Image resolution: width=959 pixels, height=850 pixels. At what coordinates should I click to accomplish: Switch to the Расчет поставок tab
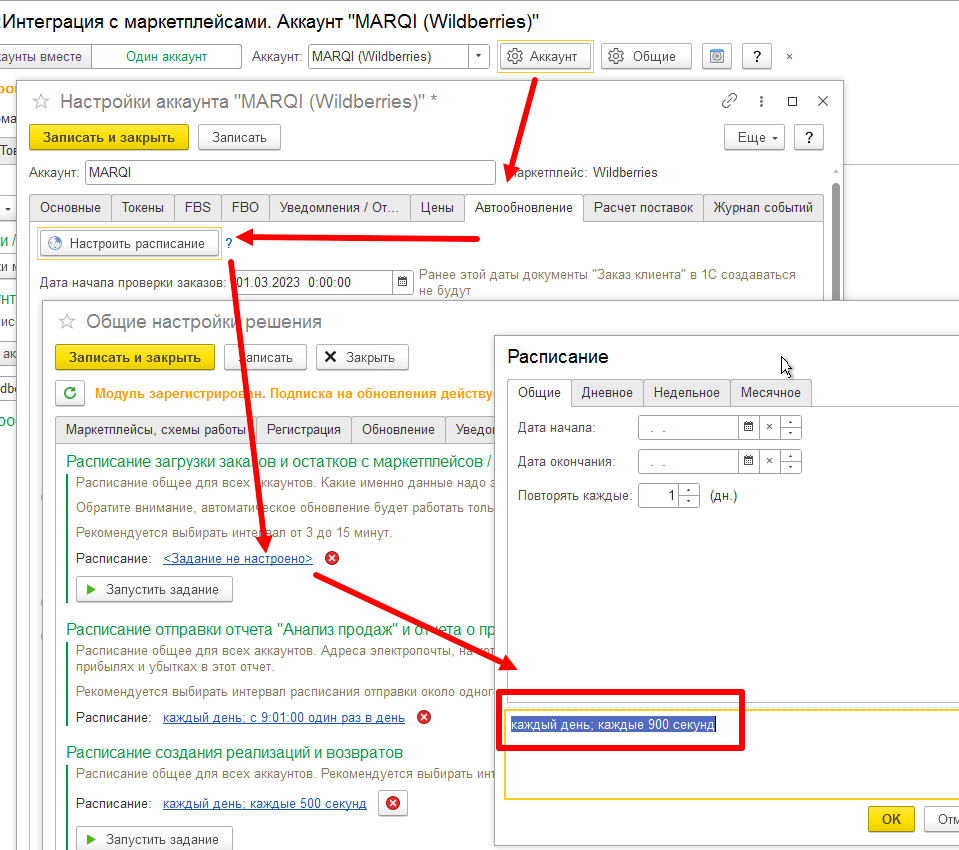pos(642,208)
